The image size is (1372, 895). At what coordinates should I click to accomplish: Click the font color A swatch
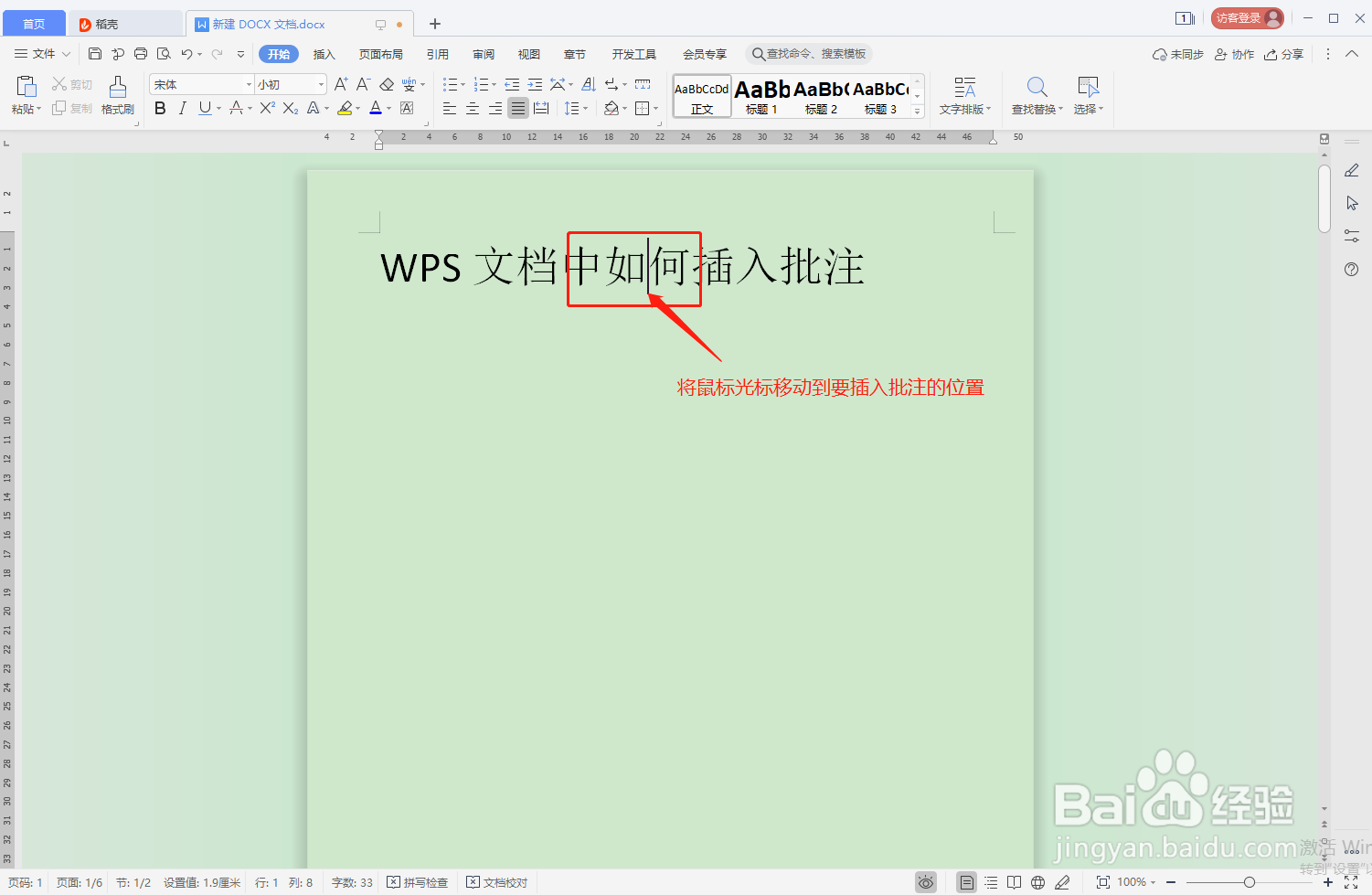coord(376,109)
